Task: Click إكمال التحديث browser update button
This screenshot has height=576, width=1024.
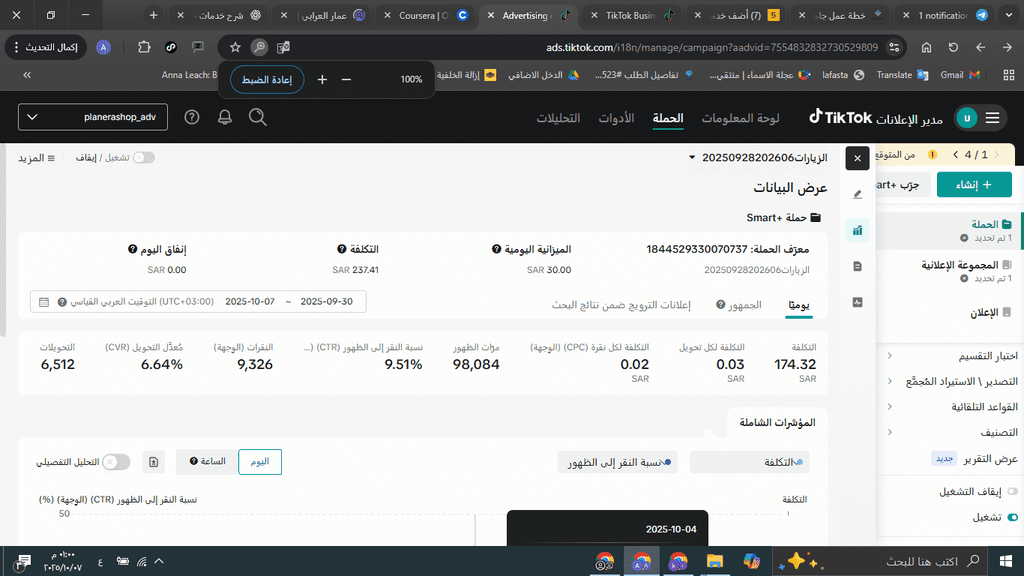Action: point(46,47)
